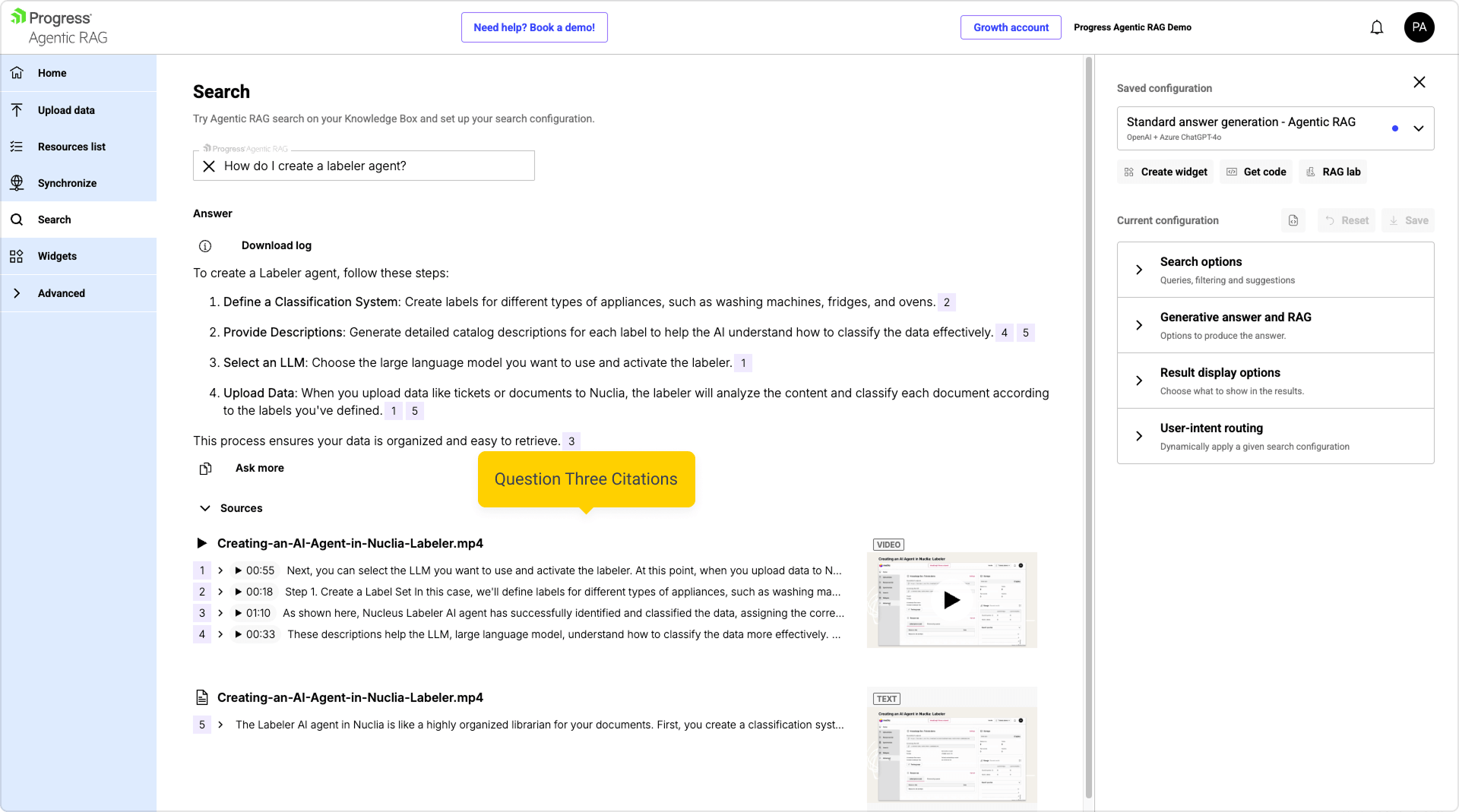Image resolution: width=1459 pixels, height=812 pixels.
Task: Click the info icon beside Download log
Action: click(205, 246)
